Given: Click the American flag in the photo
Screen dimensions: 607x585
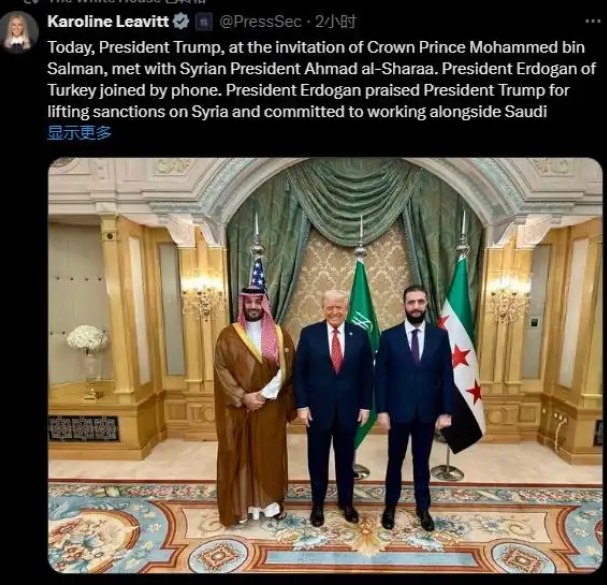Looking at the screenshot, I should pyautogui.click(x=258, y=275).
